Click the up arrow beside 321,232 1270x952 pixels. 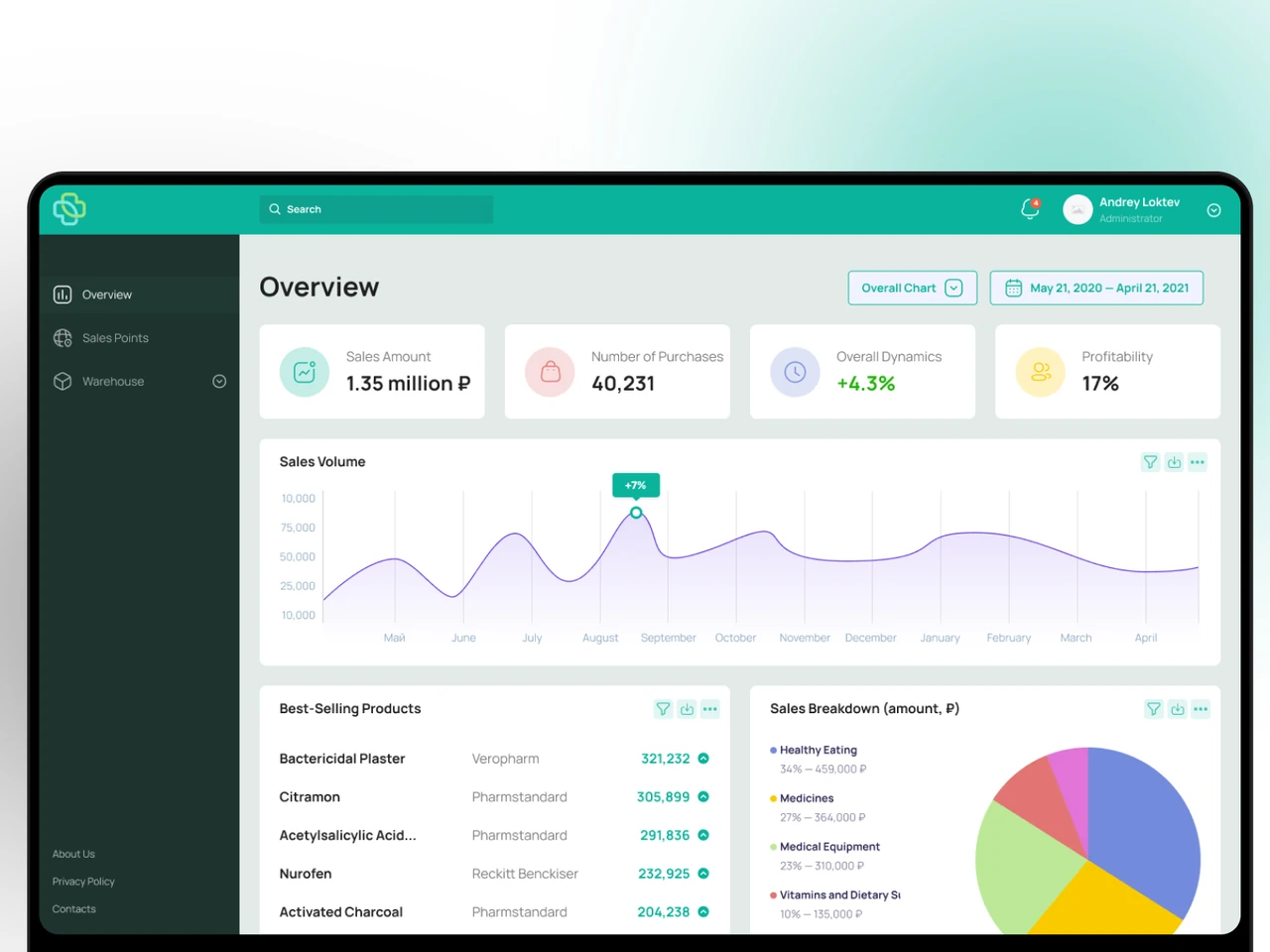(x=703, y=759)
